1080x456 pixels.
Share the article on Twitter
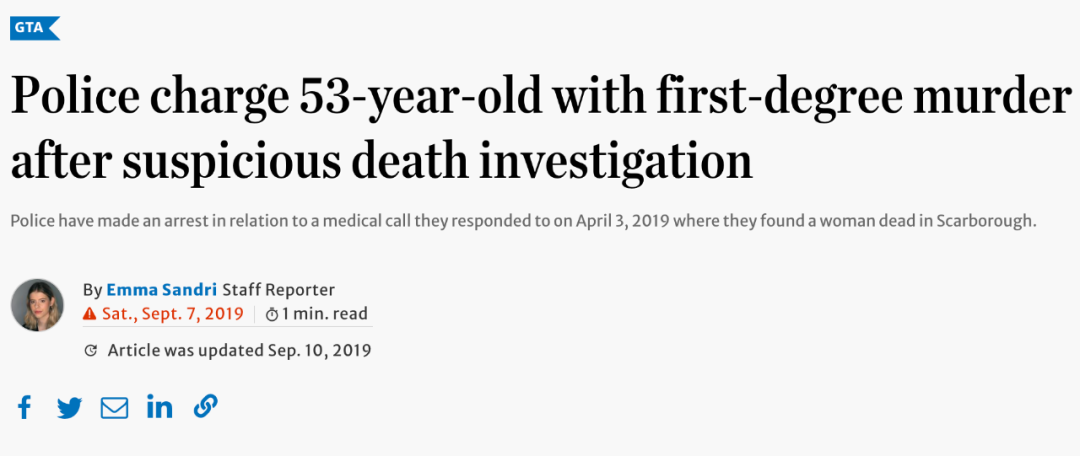70,408
